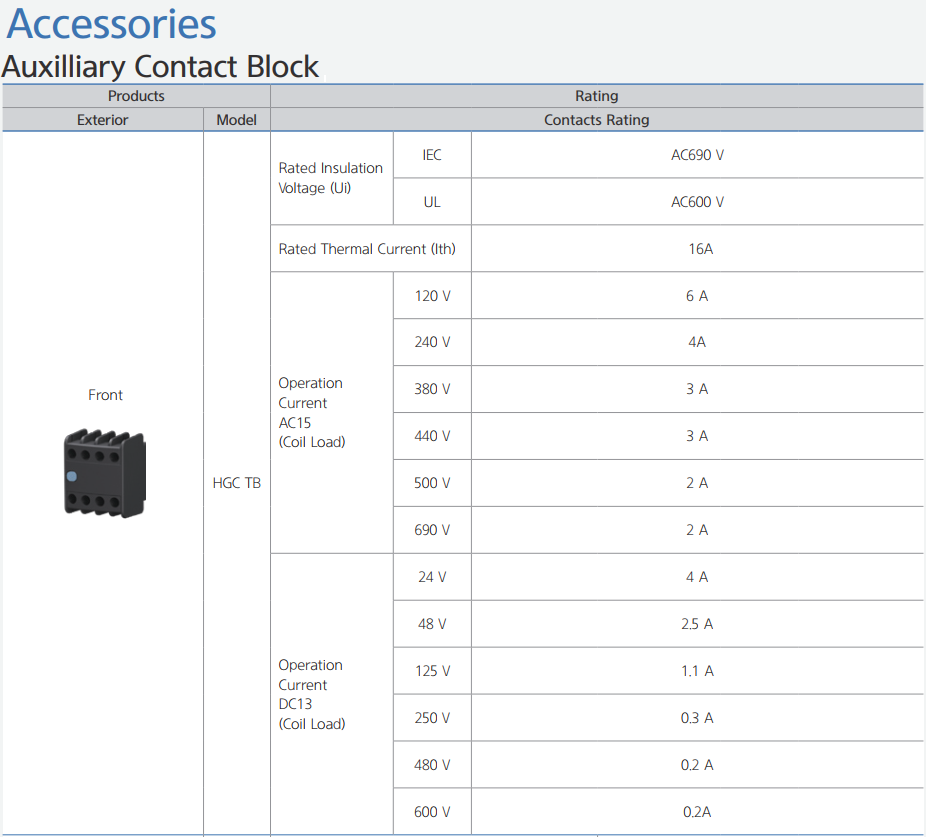
Task: Click the '480 V' voltage cell
Action: 432,764
